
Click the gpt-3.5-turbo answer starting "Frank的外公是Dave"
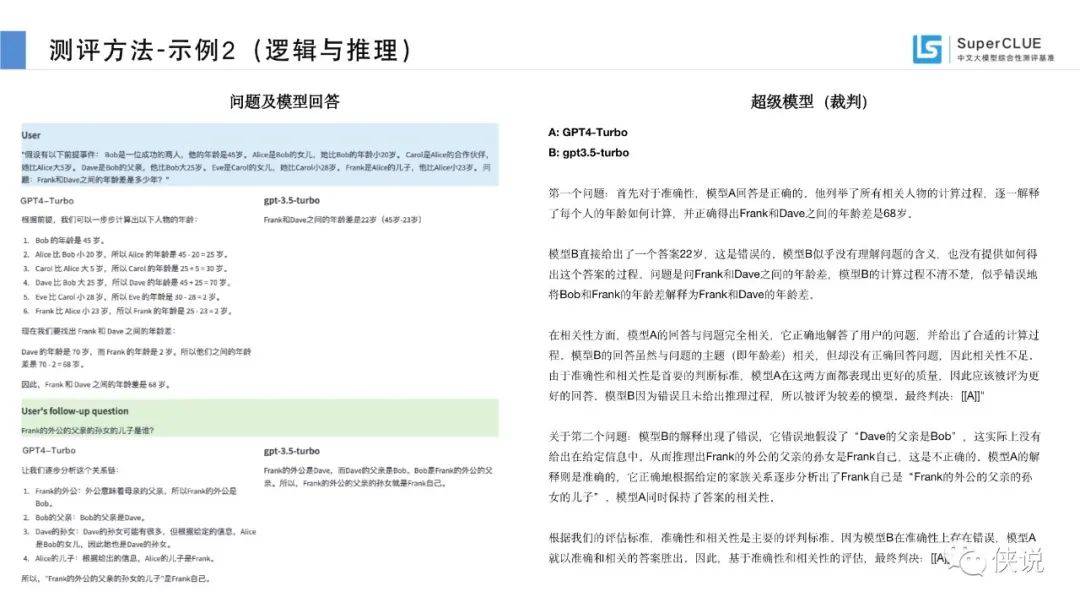click(378, 476)
